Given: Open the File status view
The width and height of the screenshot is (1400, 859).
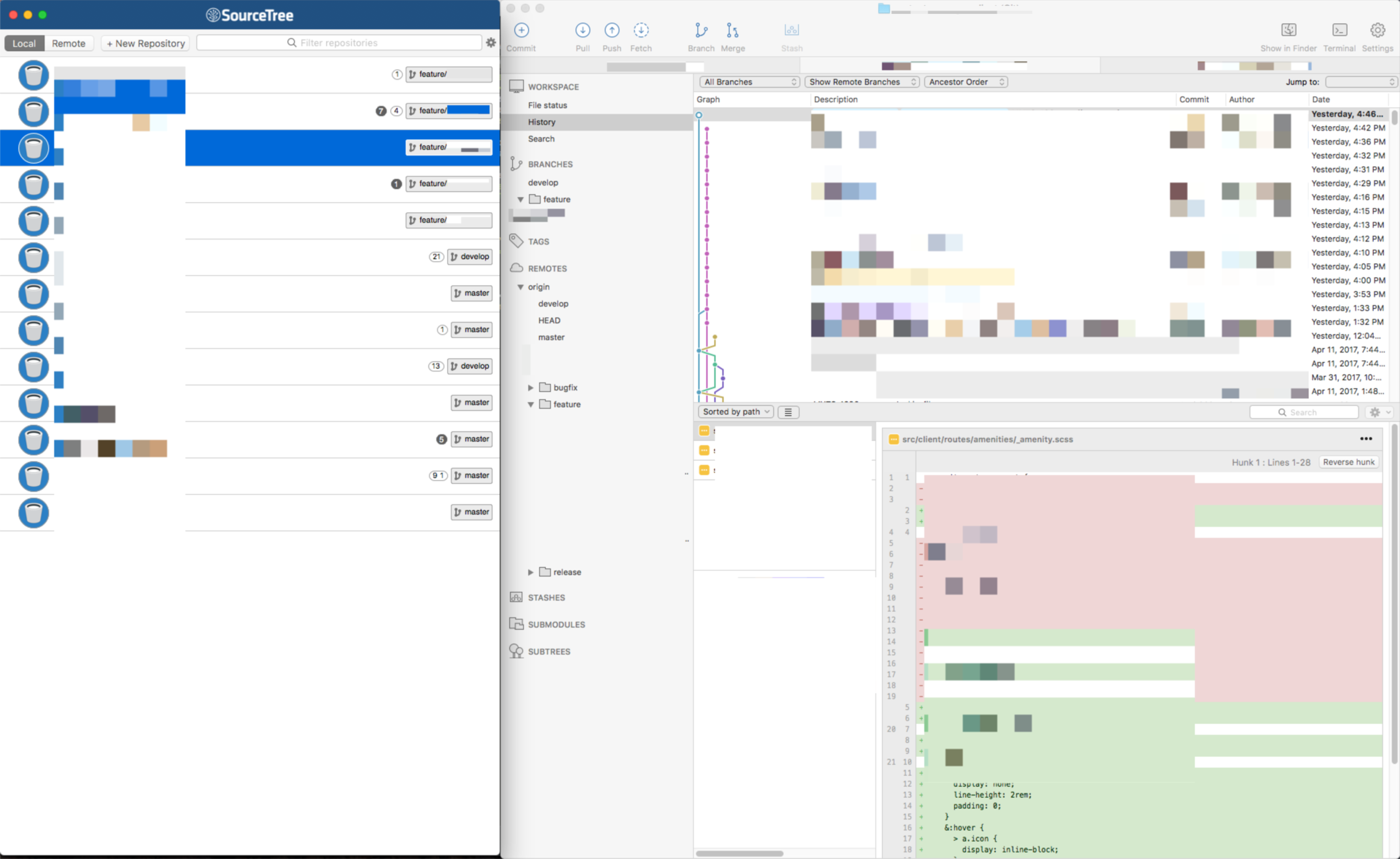Looking at the screenshot, I should [x=547, y=105].
